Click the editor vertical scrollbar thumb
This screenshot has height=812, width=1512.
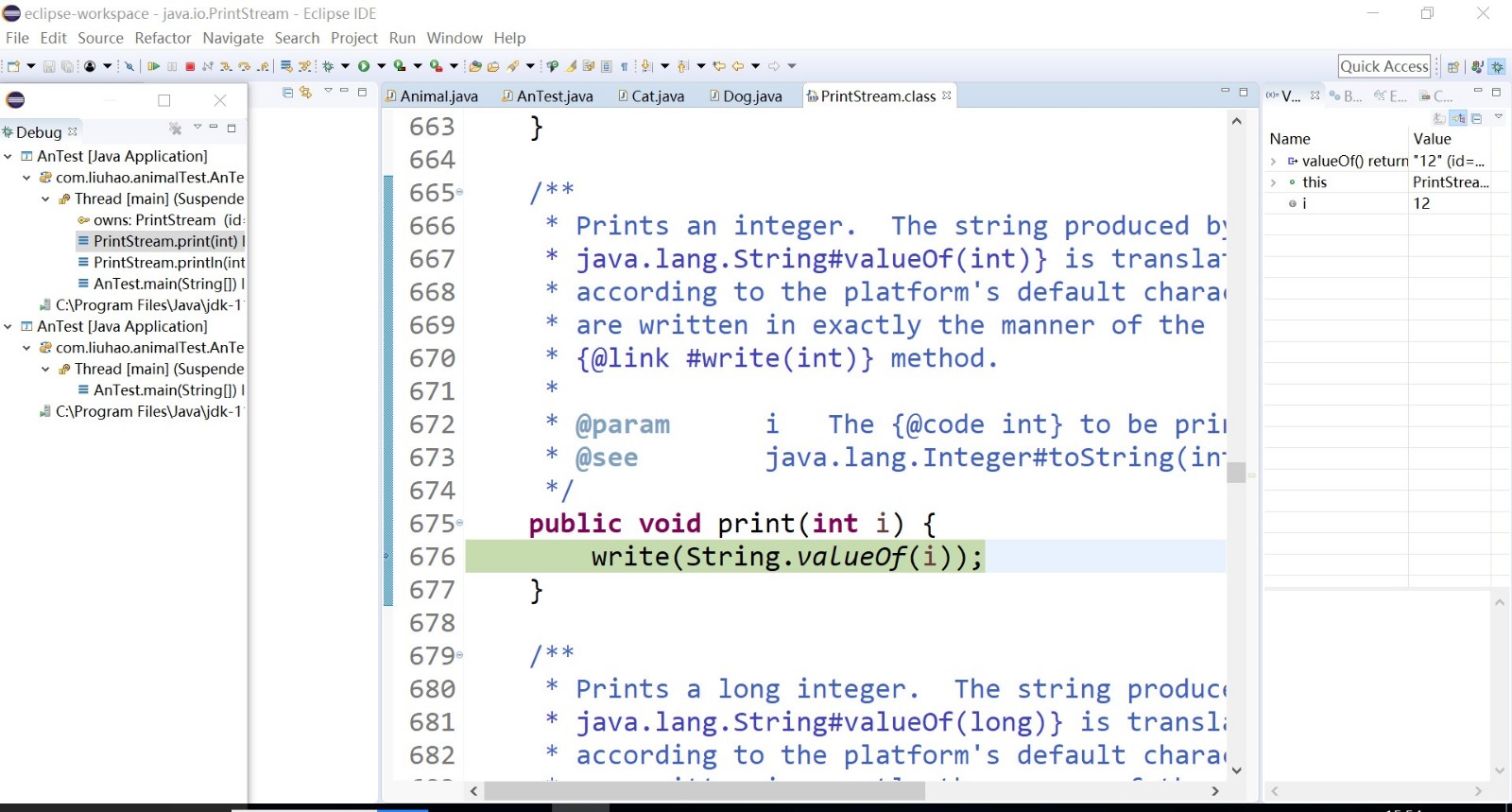pyautogui.click(x=1236, y=473)
